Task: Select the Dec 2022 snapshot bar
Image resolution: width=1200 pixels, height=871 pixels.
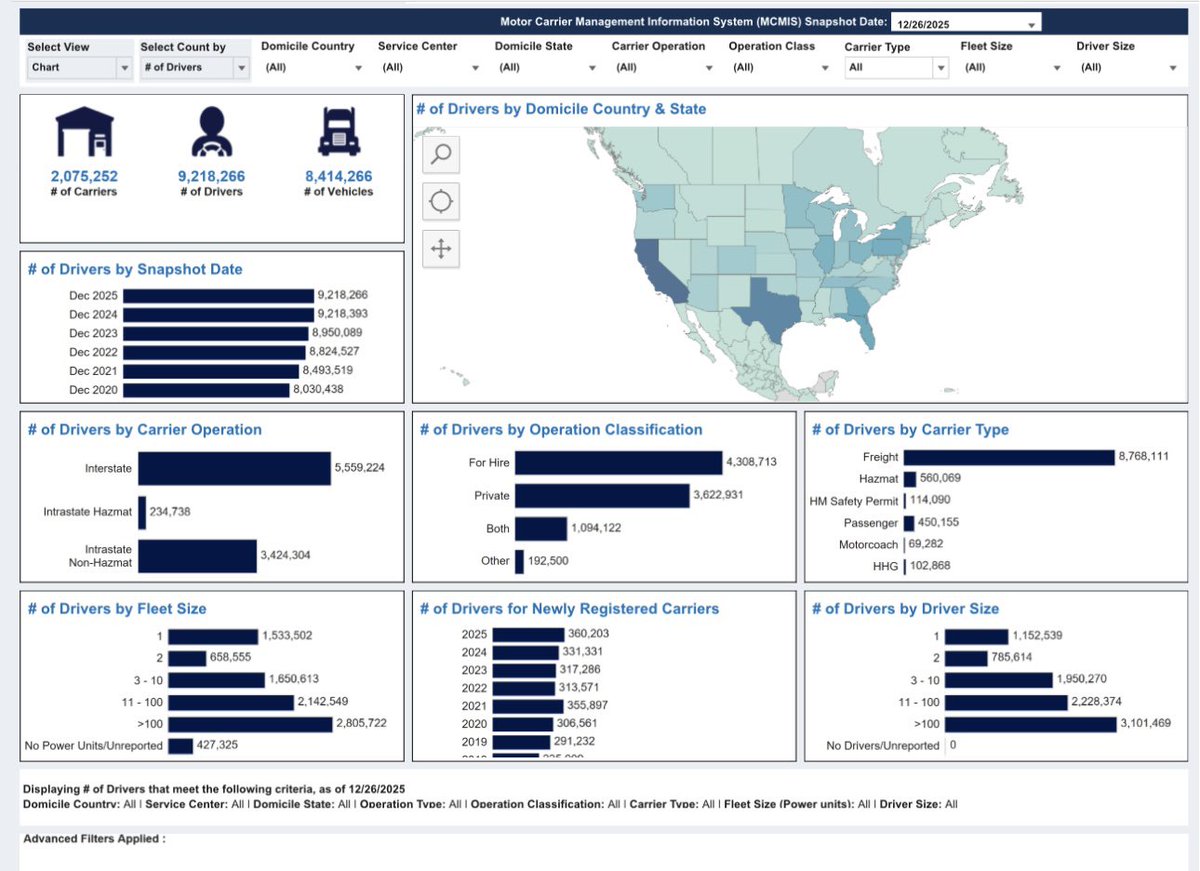Action: [215, 352]
